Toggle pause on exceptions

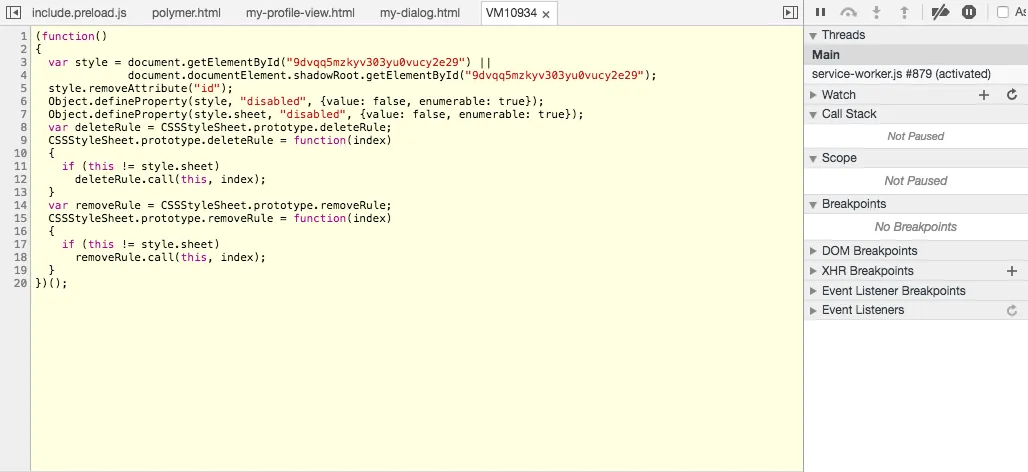(969, 12)
